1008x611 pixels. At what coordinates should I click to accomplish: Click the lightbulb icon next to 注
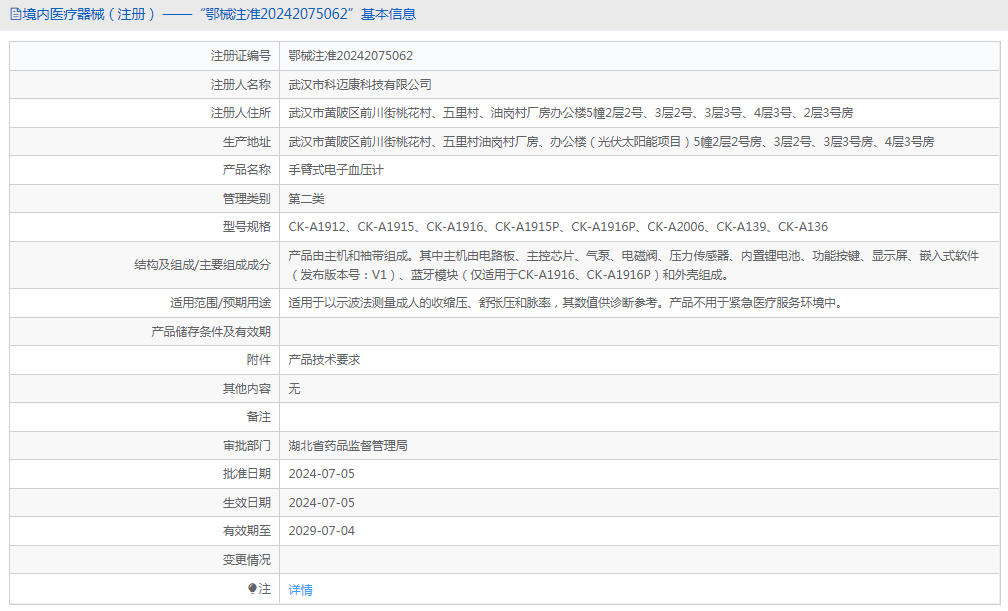[x=252, y=588]
